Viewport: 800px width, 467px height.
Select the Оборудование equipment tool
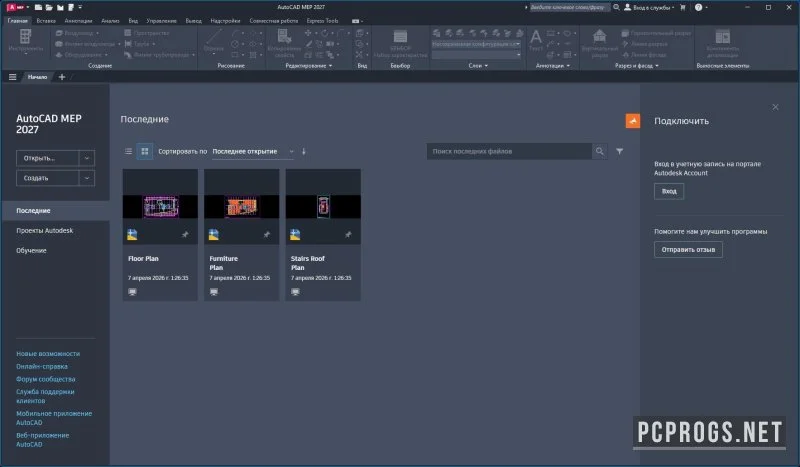click(82, 55)
